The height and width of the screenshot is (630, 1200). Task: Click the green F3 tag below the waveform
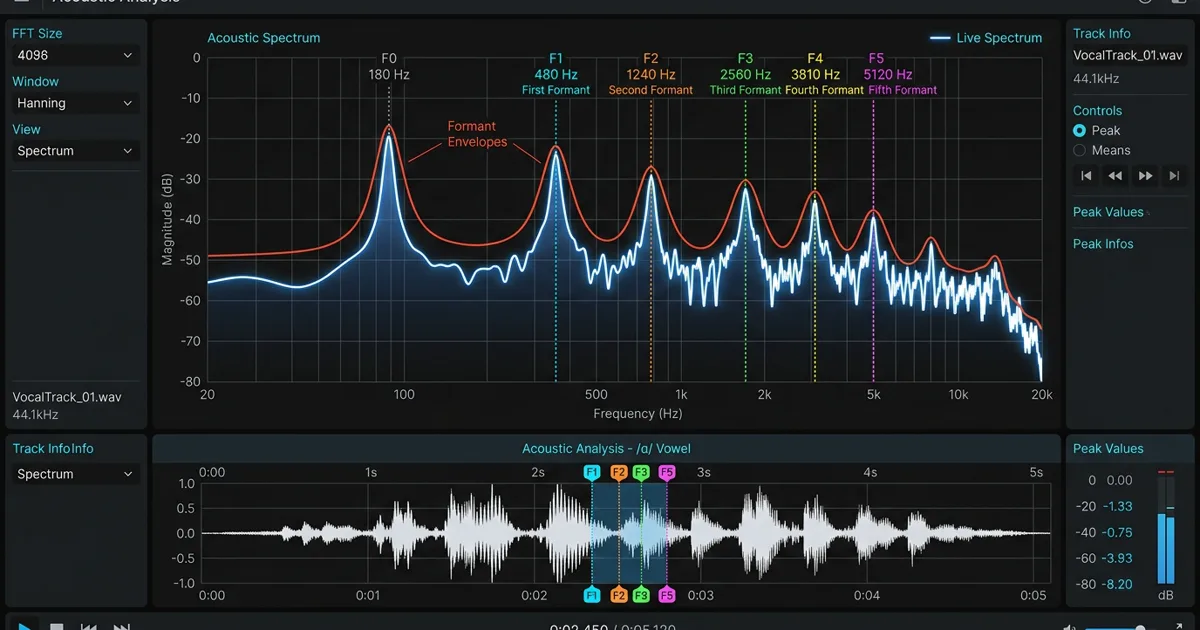click(x=641, y=595)
